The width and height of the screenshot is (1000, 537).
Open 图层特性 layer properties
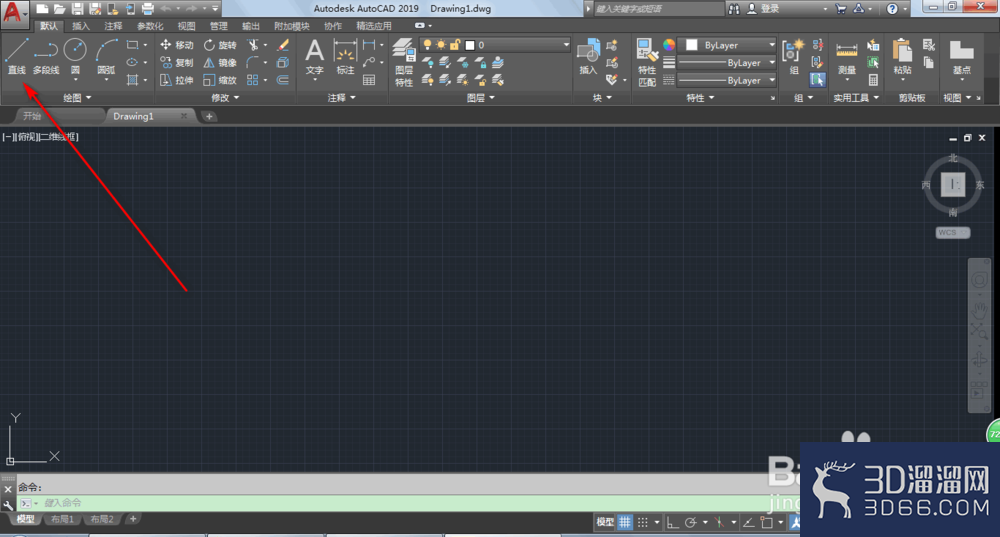(404, 62)
